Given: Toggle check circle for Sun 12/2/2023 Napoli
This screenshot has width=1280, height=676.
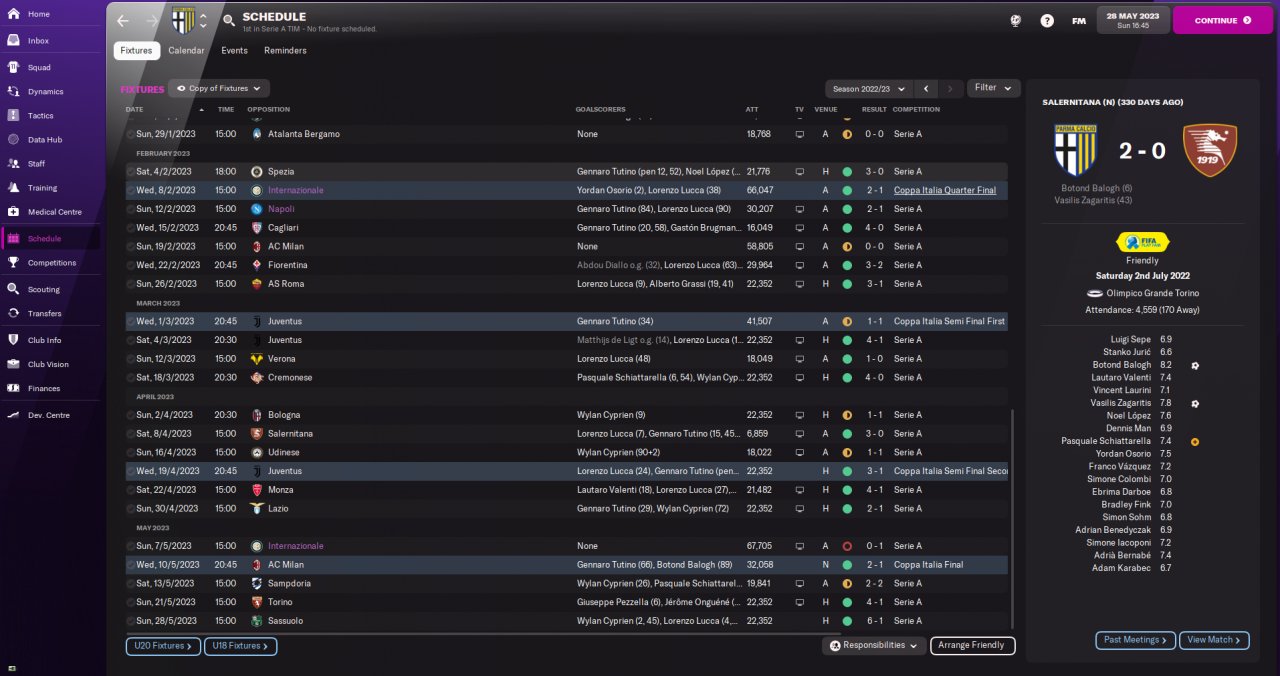Looking at the screenshot, I should (130, 209).
